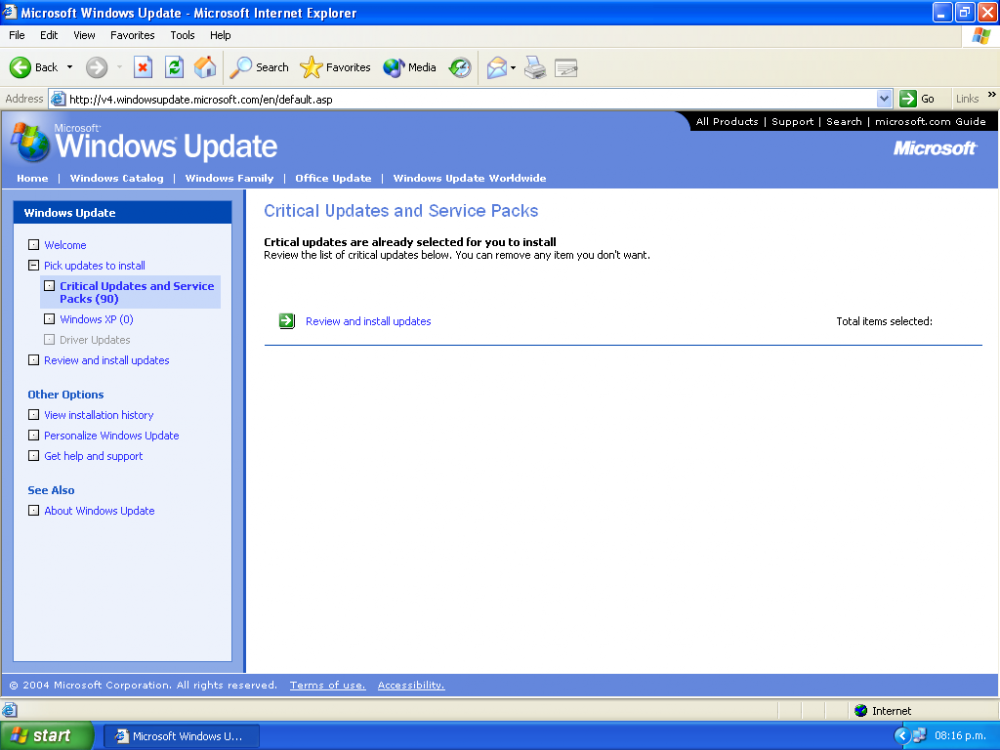Click the Stop button in the toolbar
The height and width of the screenshot is (750, 1000).
point(143,67)
